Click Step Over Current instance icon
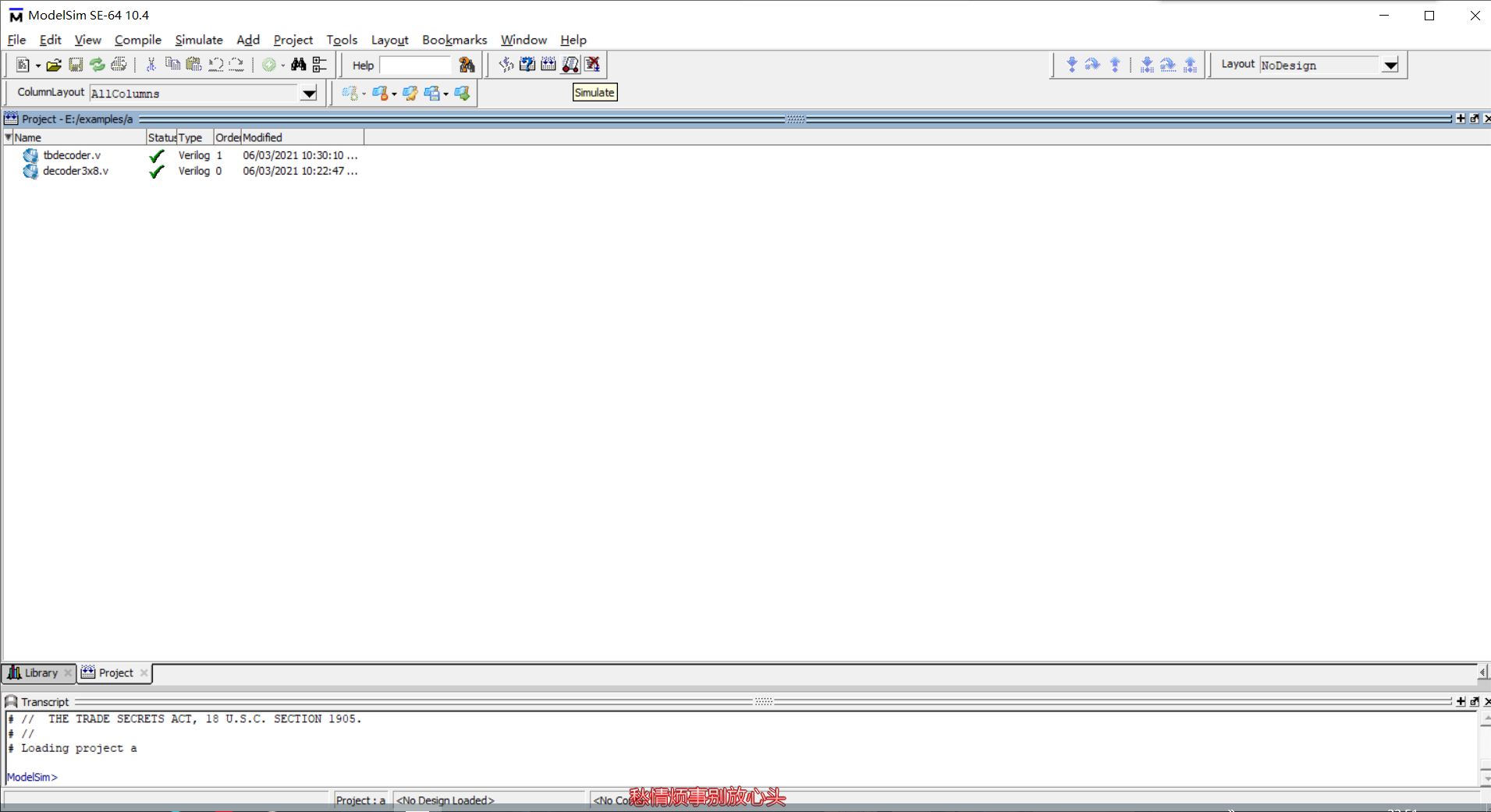Screen dimensions: 1491x812 (x=1168, y=65)
